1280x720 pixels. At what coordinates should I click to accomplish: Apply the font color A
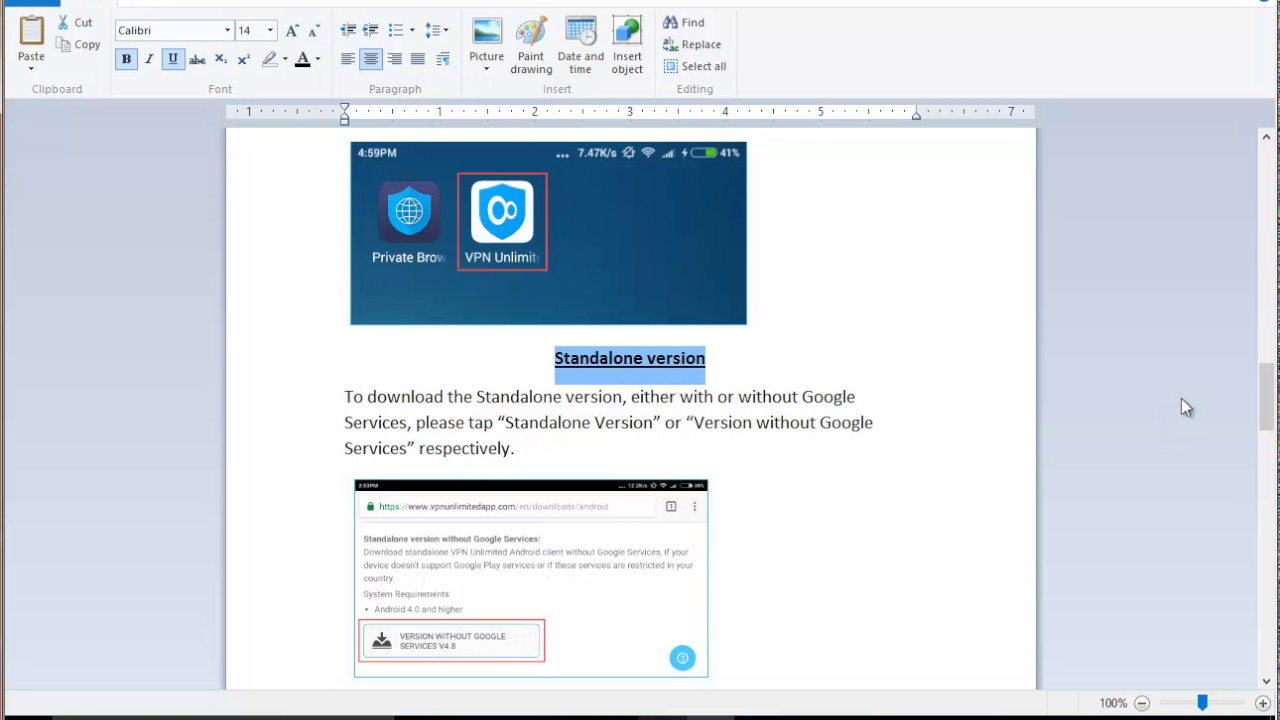point(302,59)
